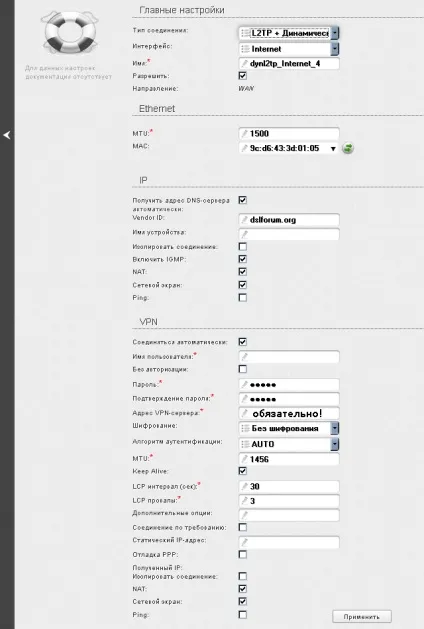Click the LCP interval field showing 30
The image size is (424, 629).
point(289,487)
